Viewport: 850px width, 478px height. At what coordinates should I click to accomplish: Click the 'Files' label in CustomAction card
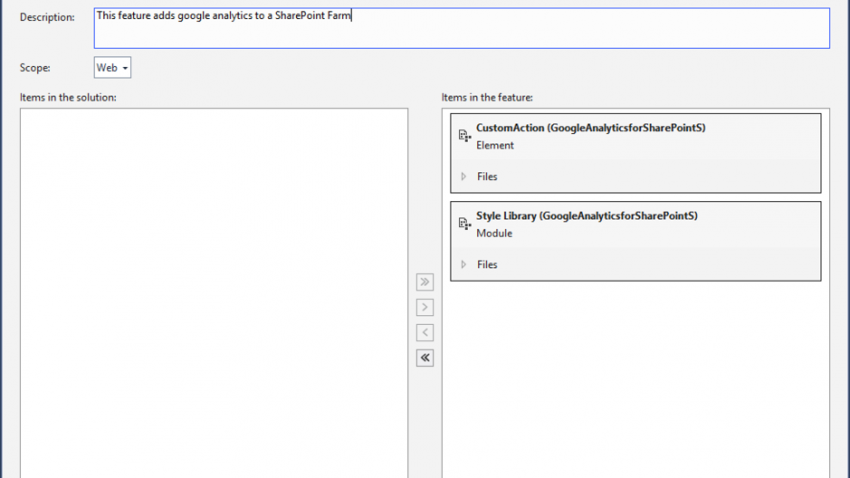pyautogui.click(x=487, y=176)
